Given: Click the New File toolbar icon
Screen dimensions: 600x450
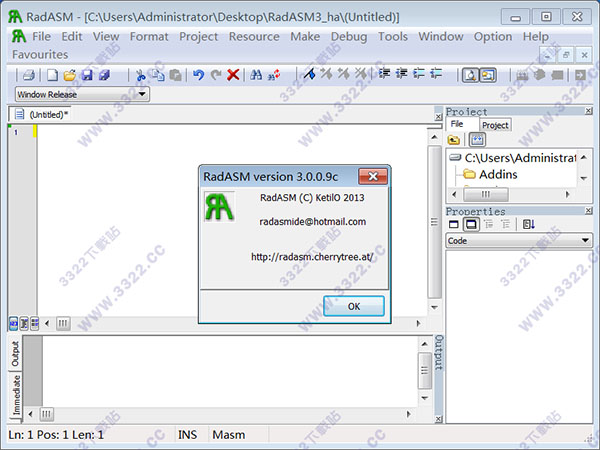Looking at the screenshot, I should coord(53,75).
